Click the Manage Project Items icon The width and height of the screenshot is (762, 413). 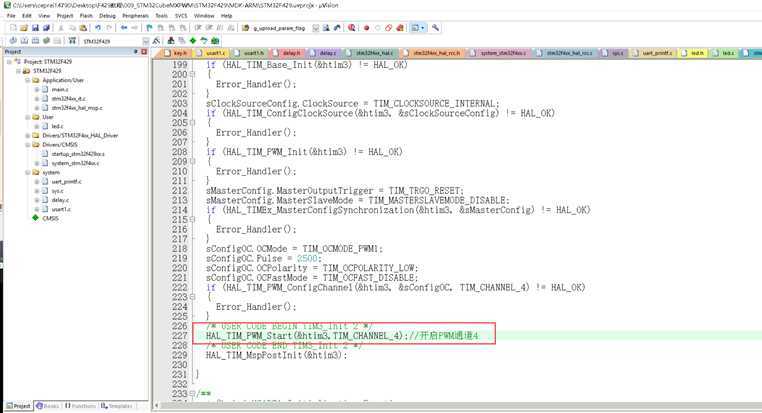pyautogui.click(x=171, y=41)
